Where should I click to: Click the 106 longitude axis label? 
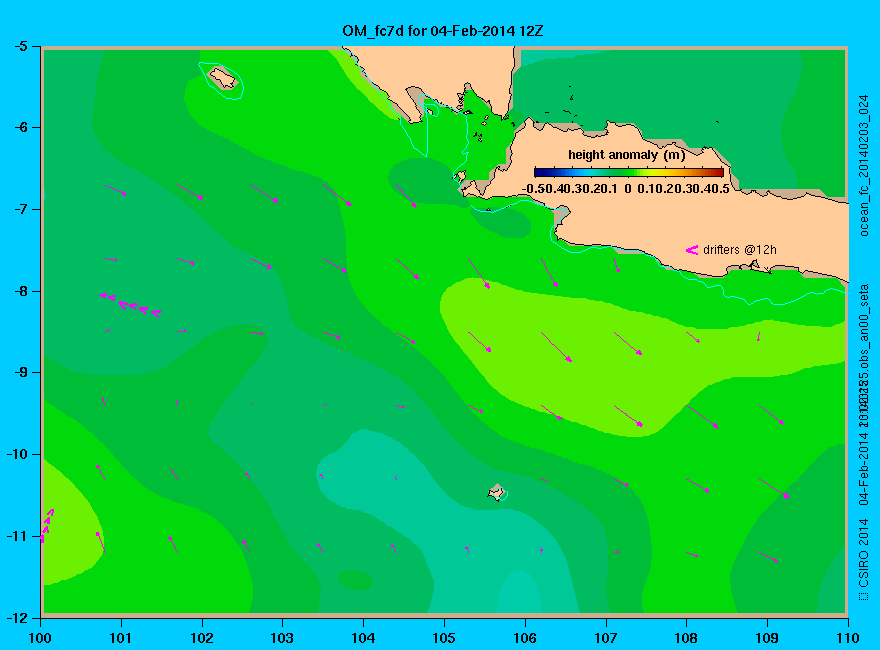(525, 638)
